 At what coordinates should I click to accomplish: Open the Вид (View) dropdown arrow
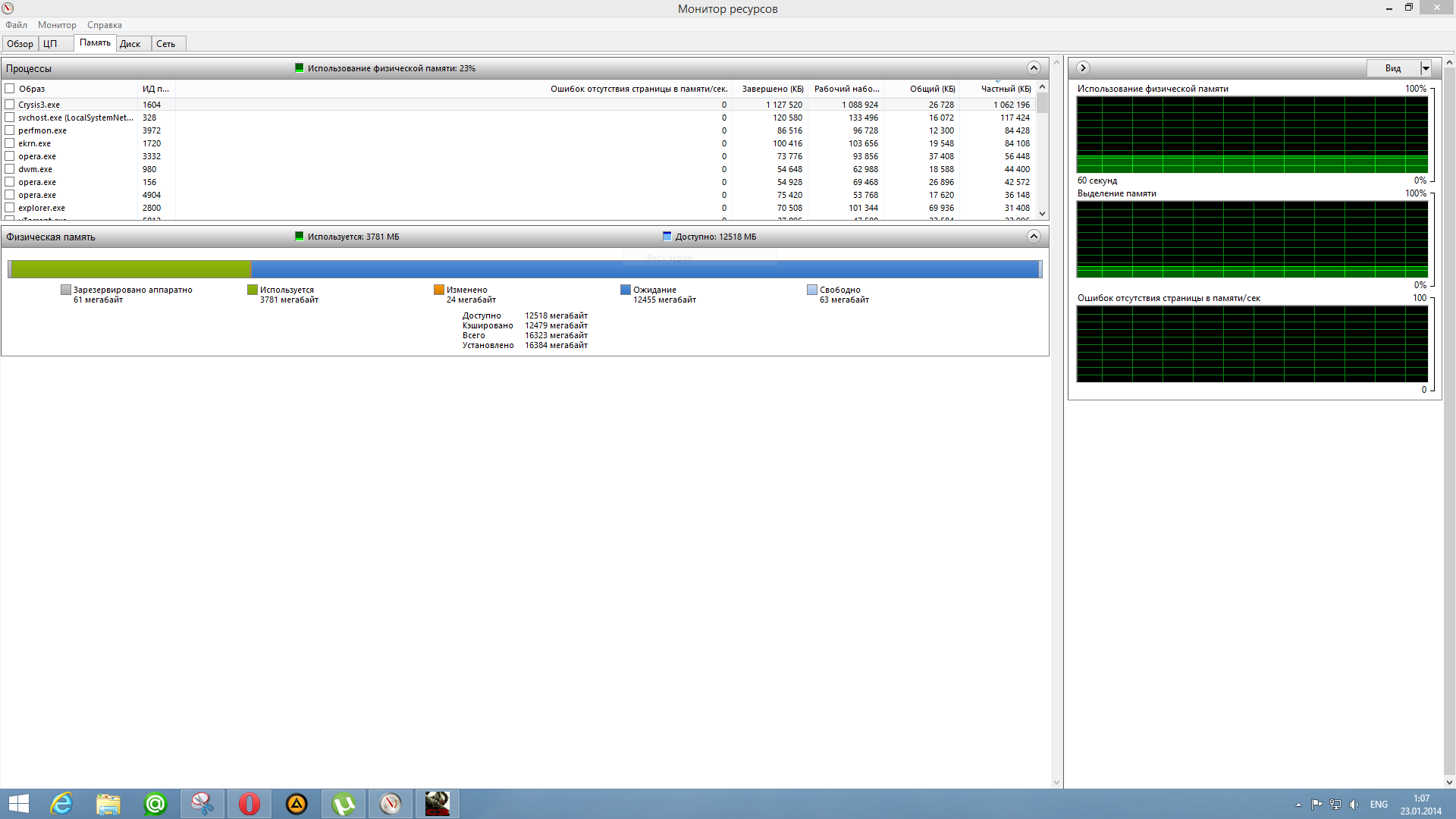point(1426,68)
